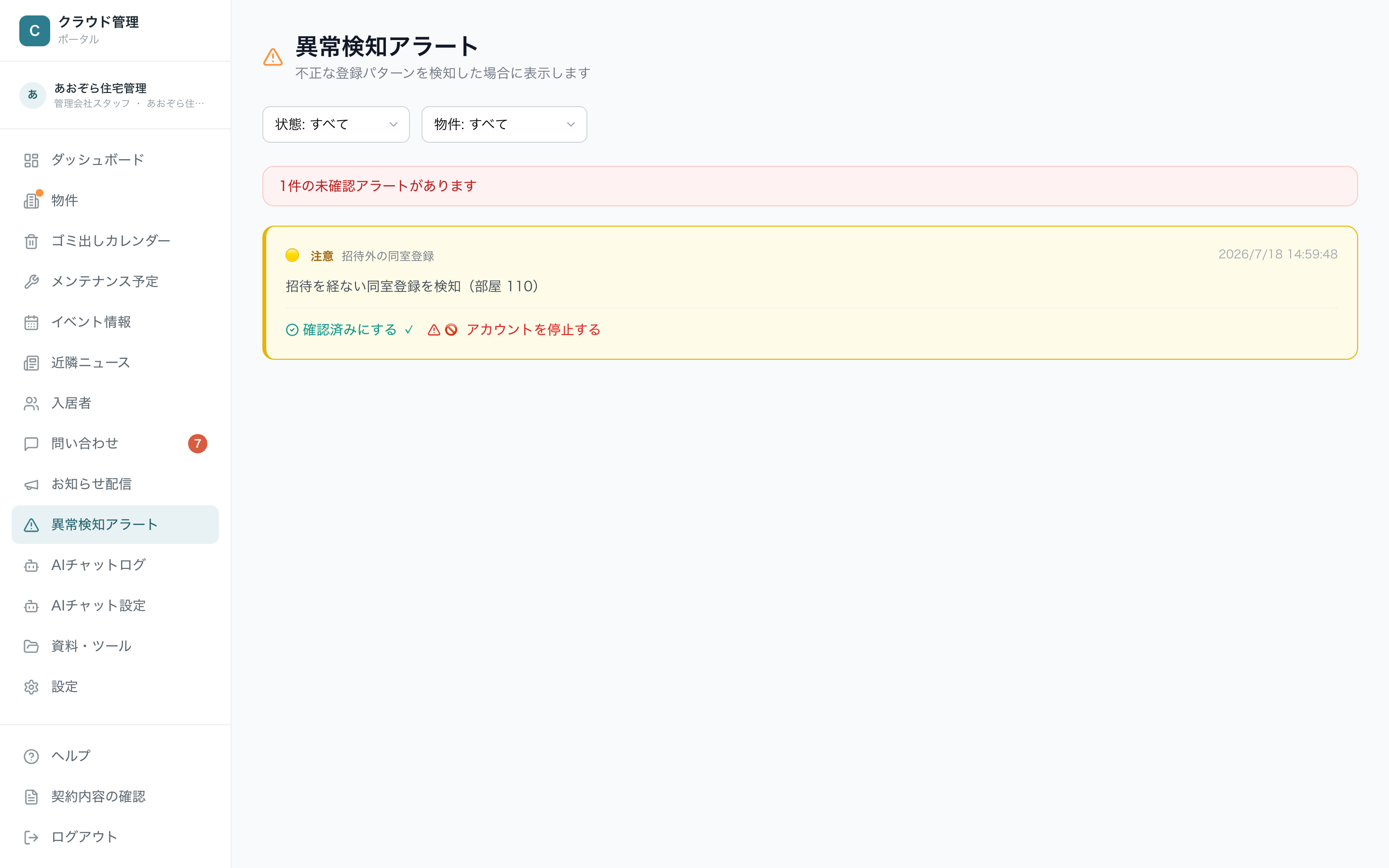
Task: Click the 7 unread badge on 問い合わせ
Action: (x=197, y=444)
